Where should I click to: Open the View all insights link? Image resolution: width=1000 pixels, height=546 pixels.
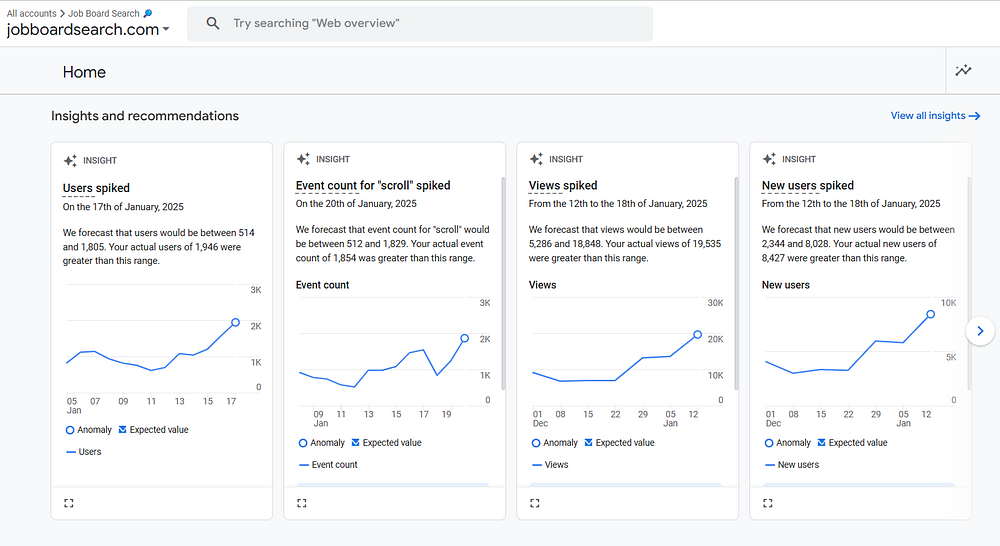935,116
